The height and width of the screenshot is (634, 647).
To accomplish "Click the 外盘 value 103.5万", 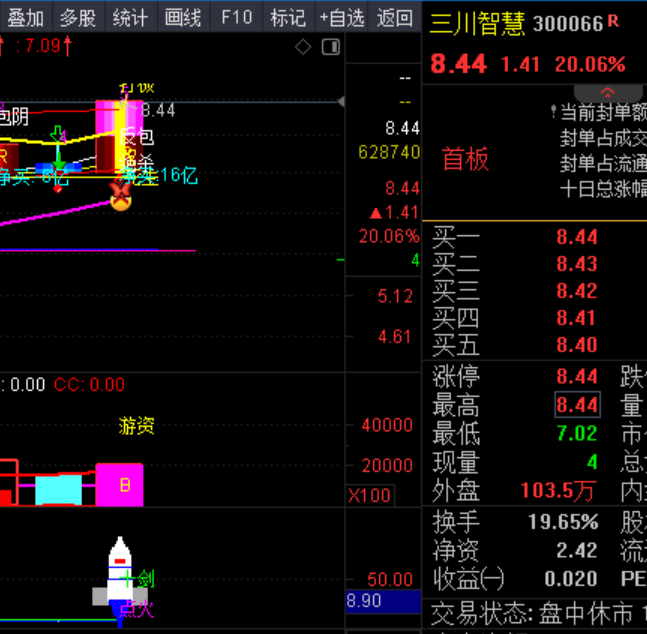I will click(558, 490).
